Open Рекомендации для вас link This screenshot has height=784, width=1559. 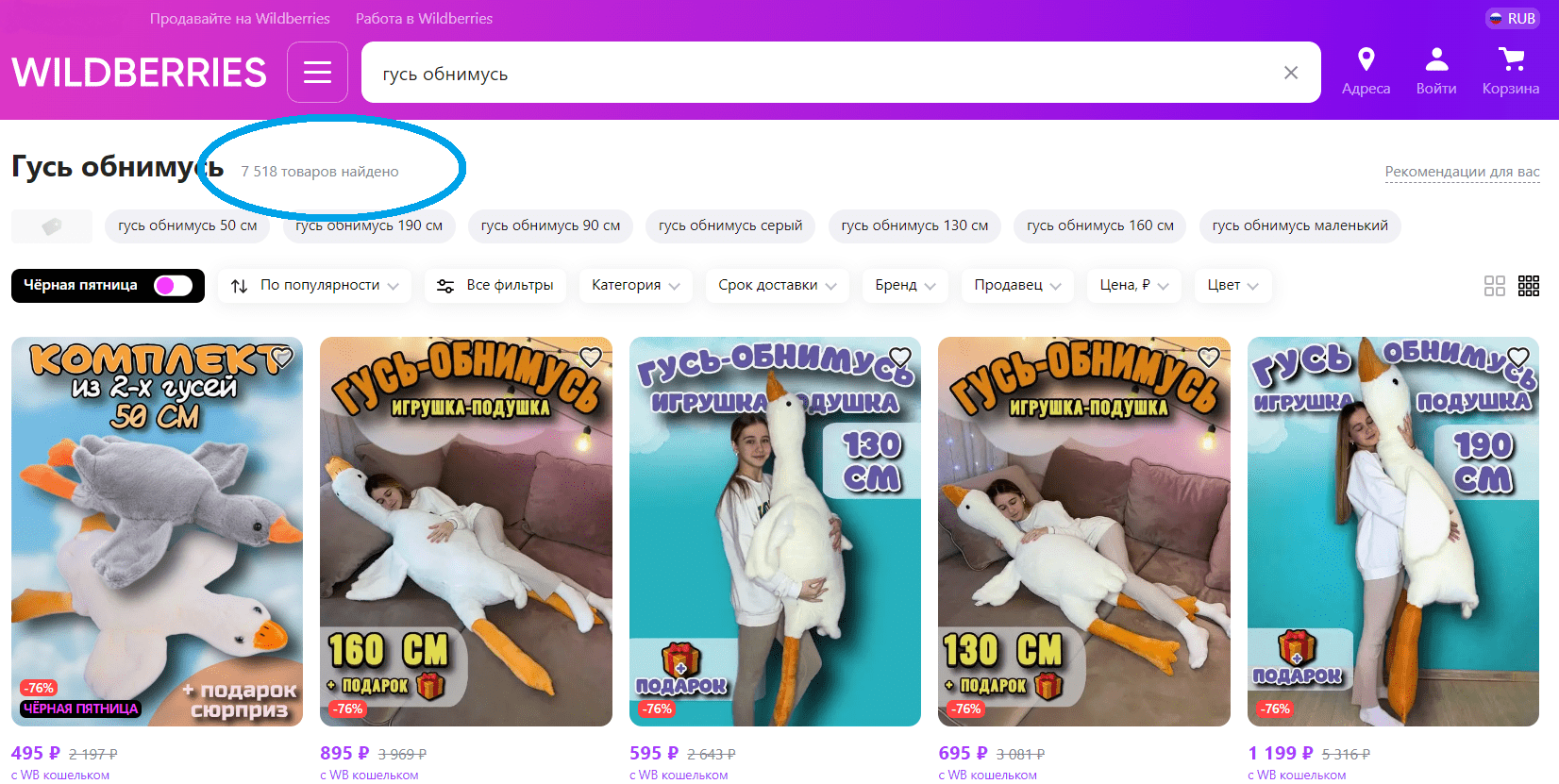tap(1462, 172)
